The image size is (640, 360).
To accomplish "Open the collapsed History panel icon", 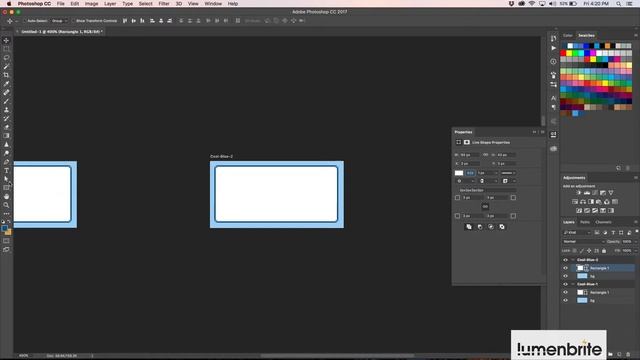I will click(x=553, y=38).
